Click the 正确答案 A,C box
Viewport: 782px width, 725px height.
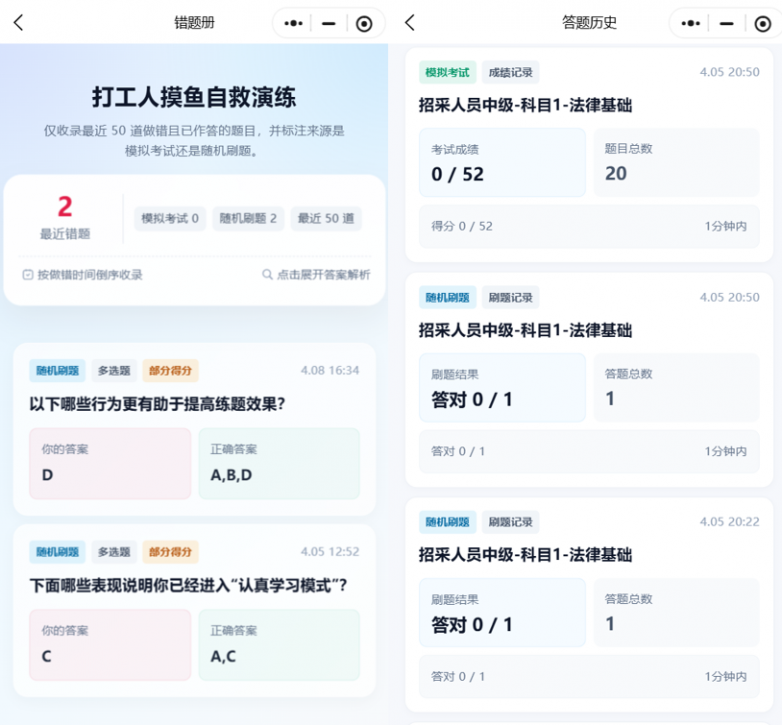pos(279,645)
